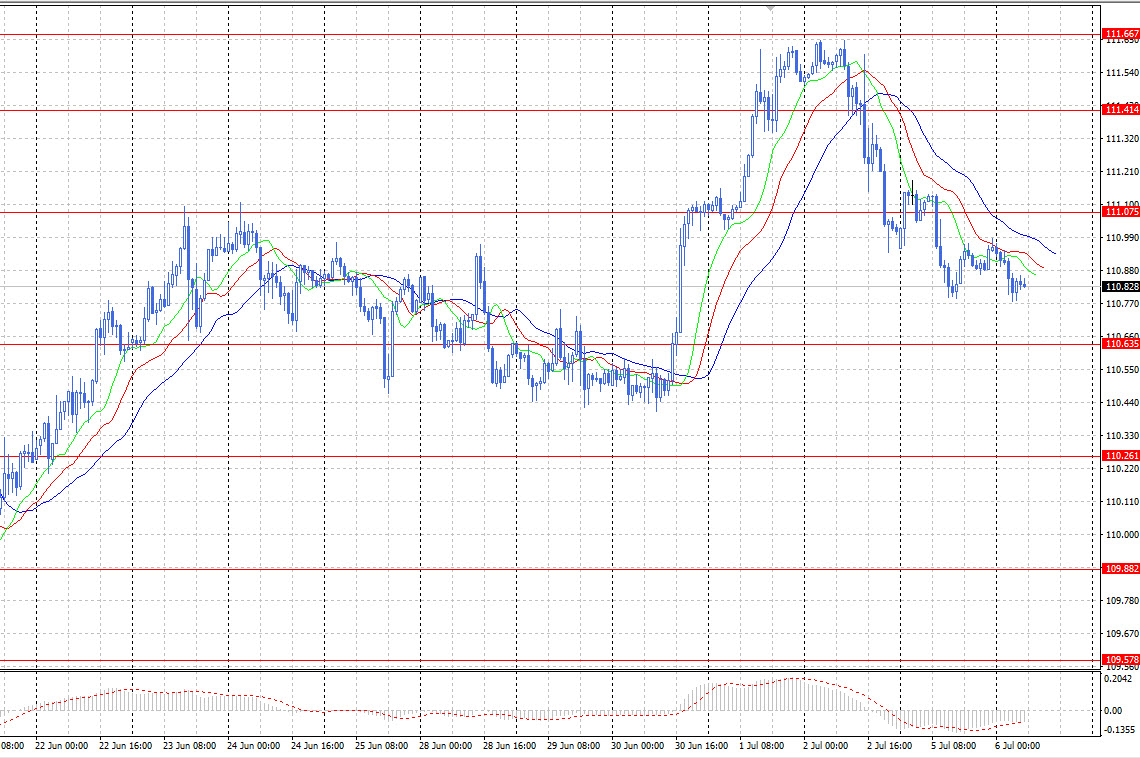Click the 29 Jun 08:00 time label
Viewport: 1140px width, 758px height.
pyautogui.click(x=574, y=746)
